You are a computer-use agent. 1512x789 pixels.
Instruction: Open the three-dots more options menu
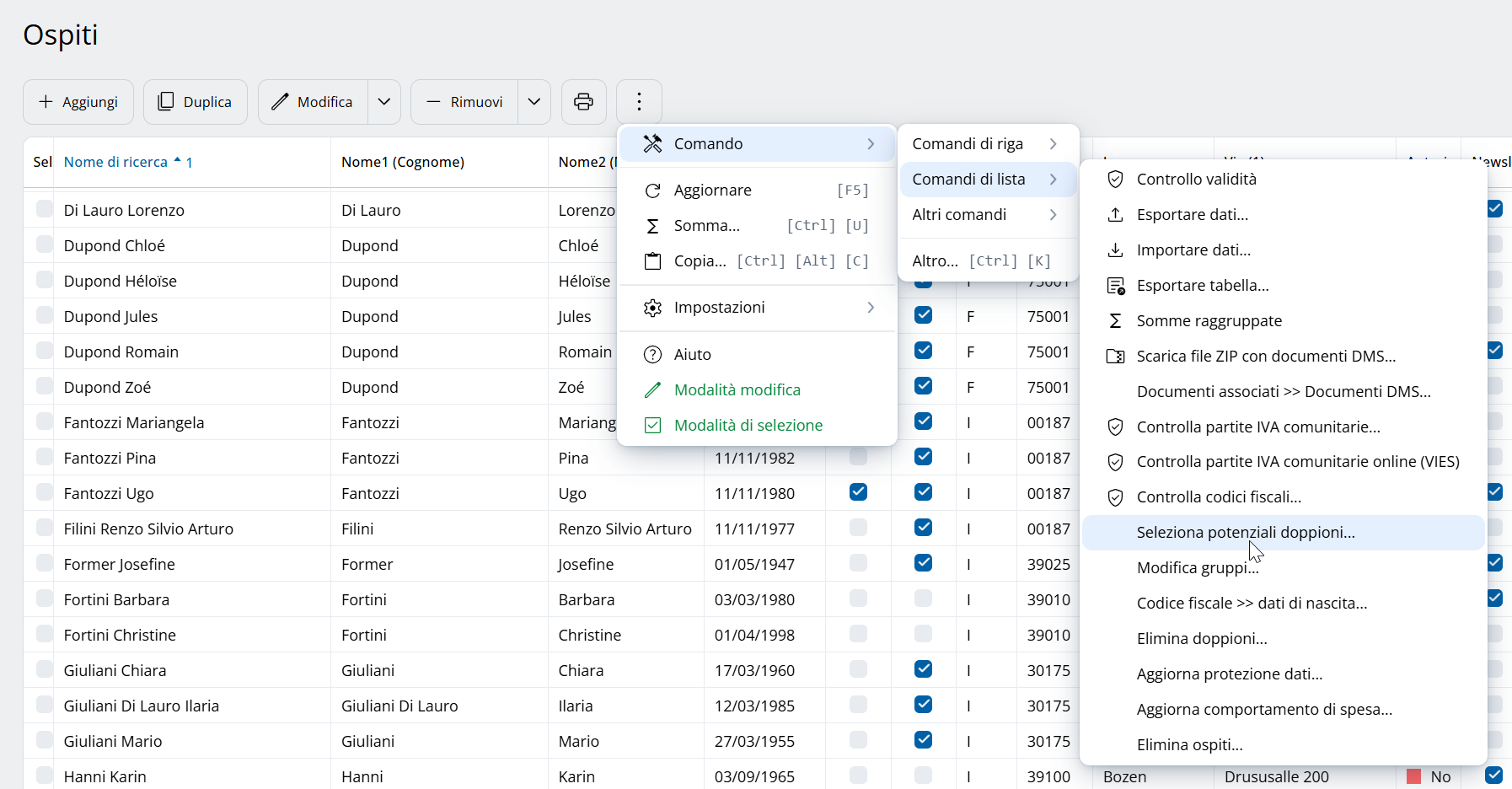(x=639, y=102)
